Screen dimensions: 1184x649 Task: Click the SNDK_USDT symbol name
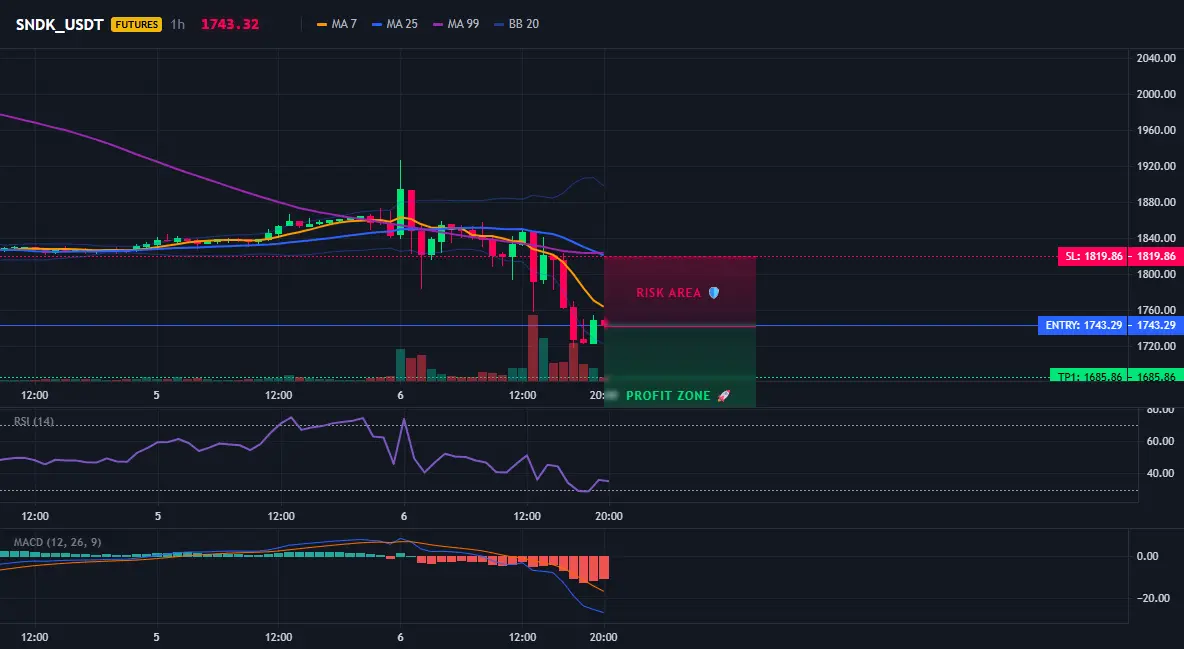tap(60, 24)
